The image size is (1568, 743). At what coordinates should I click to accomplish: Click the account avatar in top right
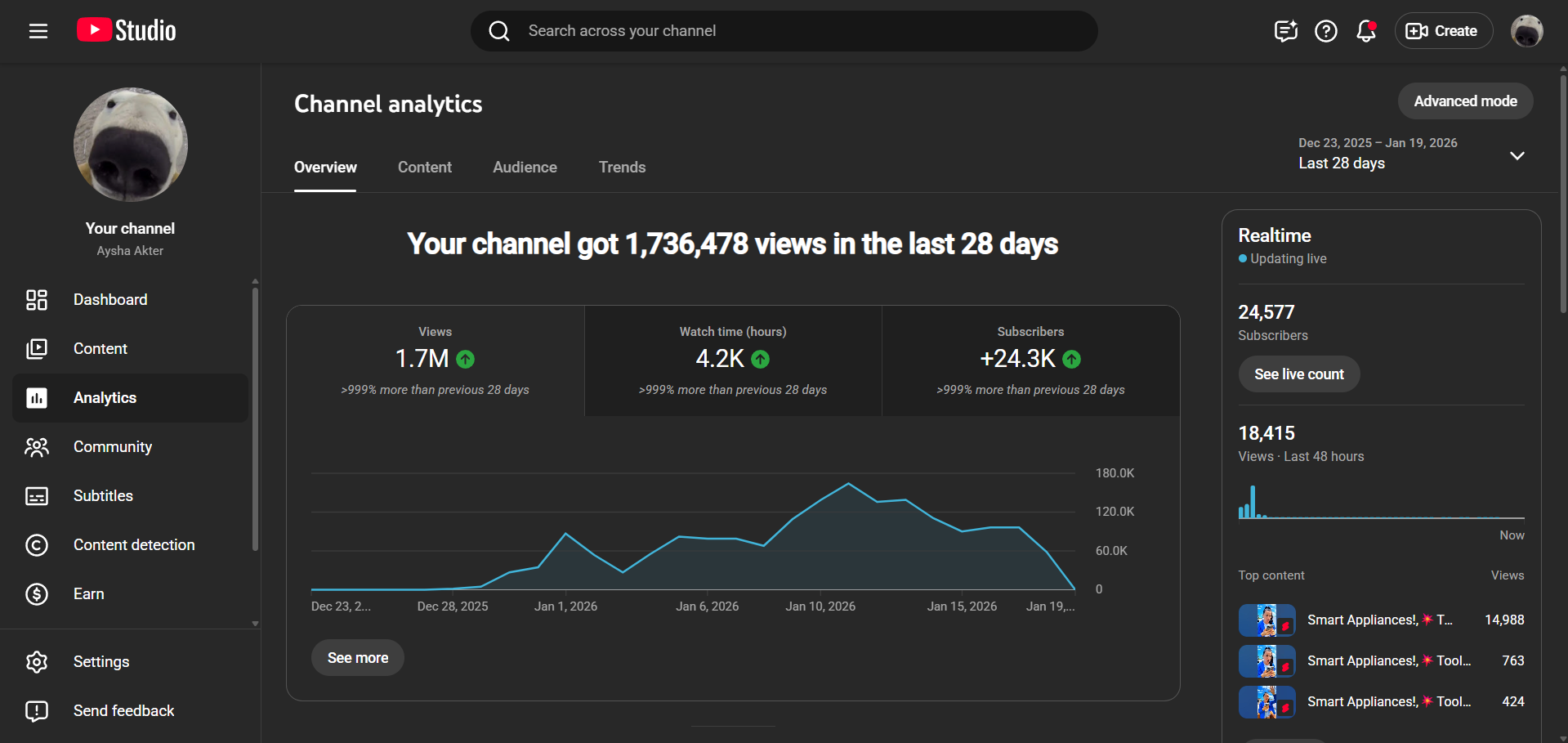coord(1526,31)
